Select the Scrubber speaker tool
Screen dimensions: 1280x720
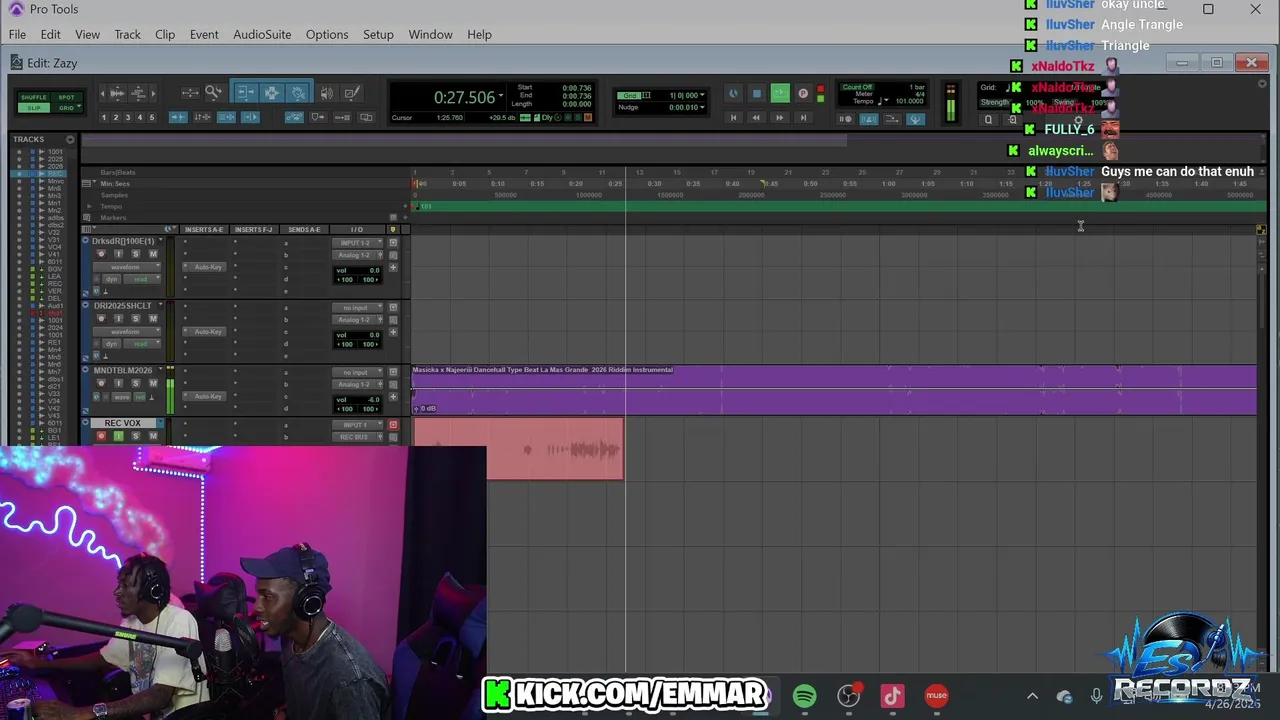[x=326, y=92]
